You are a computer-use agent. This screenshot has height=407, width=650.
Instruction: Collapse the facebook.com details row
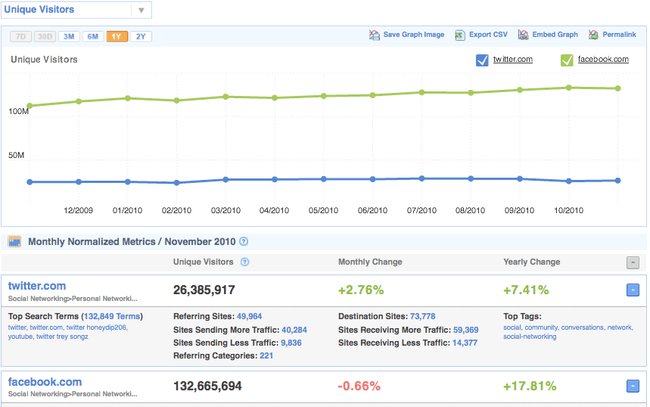pos(633,386)
